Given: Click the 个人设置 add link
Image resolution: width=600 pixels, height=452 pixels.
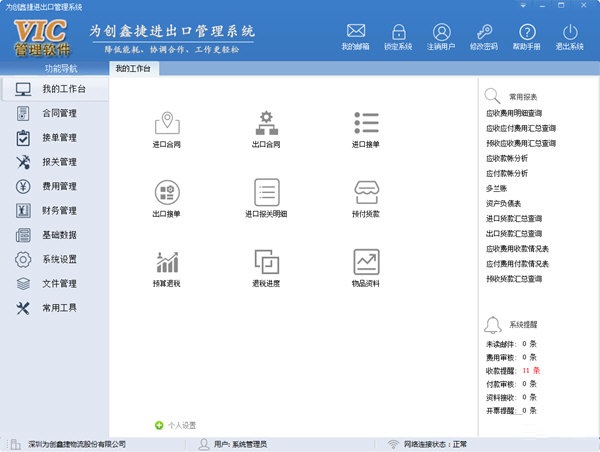Looking at the screenshot, I should tap(176, 425).
